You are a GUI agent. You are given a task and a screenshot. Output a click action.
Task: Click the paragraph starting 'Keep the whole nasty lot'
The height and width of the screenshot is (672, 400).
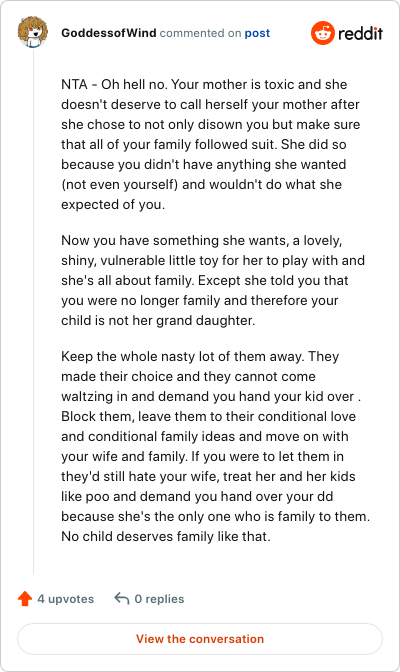tap(215, 446)
